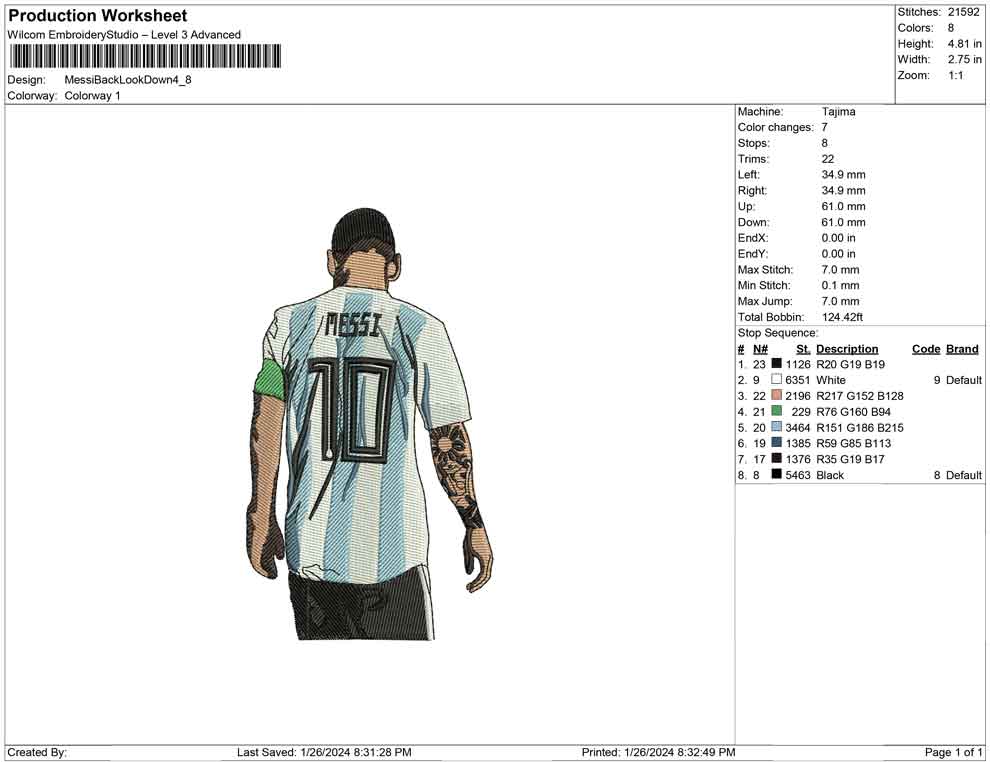Click the Messi embroidery design preview

point(369,424)
